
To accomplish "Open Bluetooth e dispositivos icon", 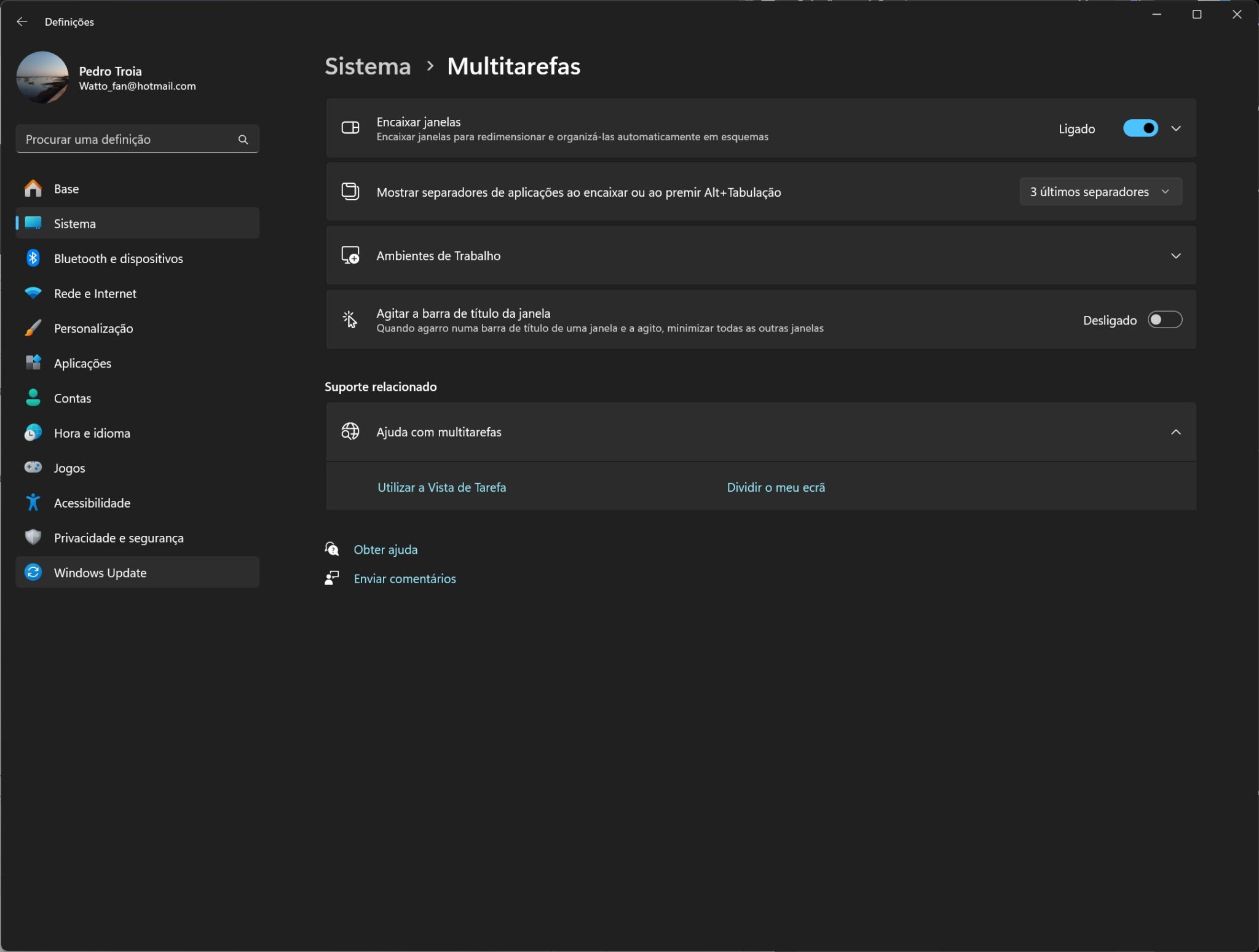I will [x=33, y=258].
